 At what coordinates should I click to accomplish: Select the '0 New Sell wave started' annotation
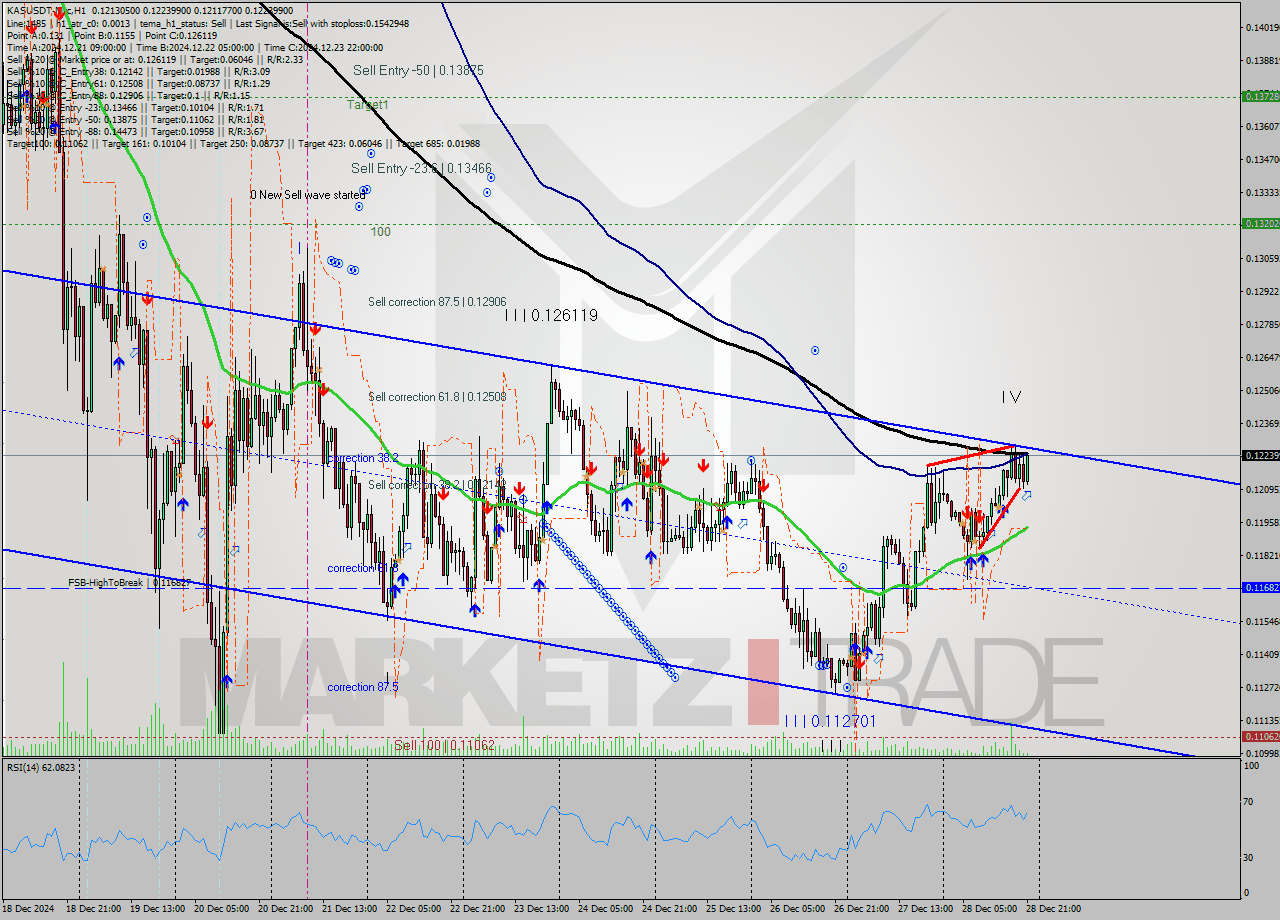307,195
